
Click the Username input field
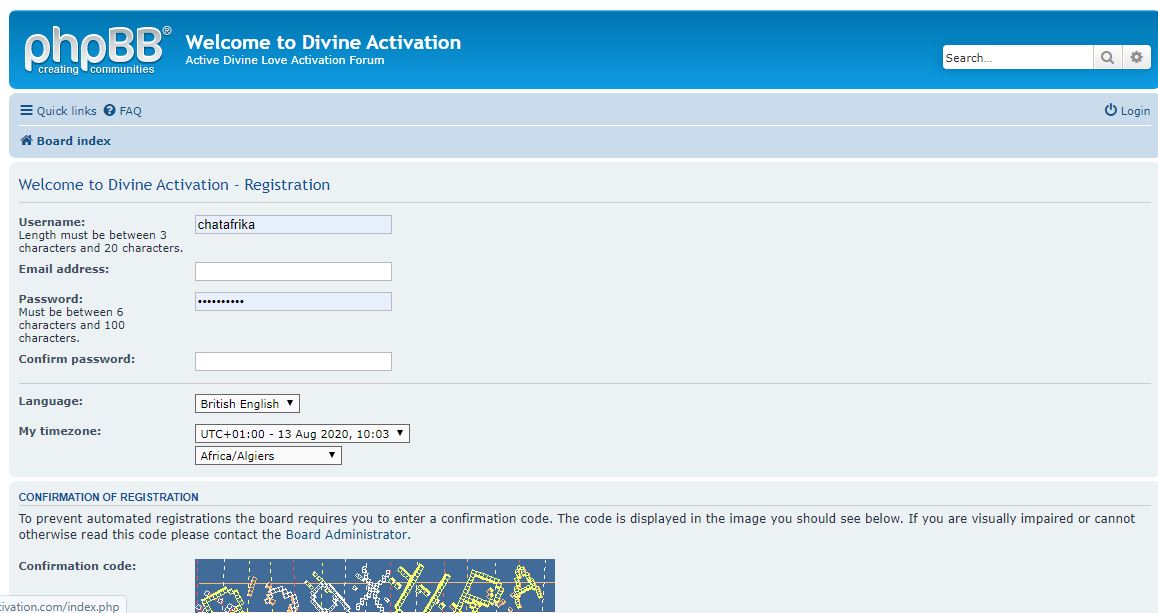point(293,225)
